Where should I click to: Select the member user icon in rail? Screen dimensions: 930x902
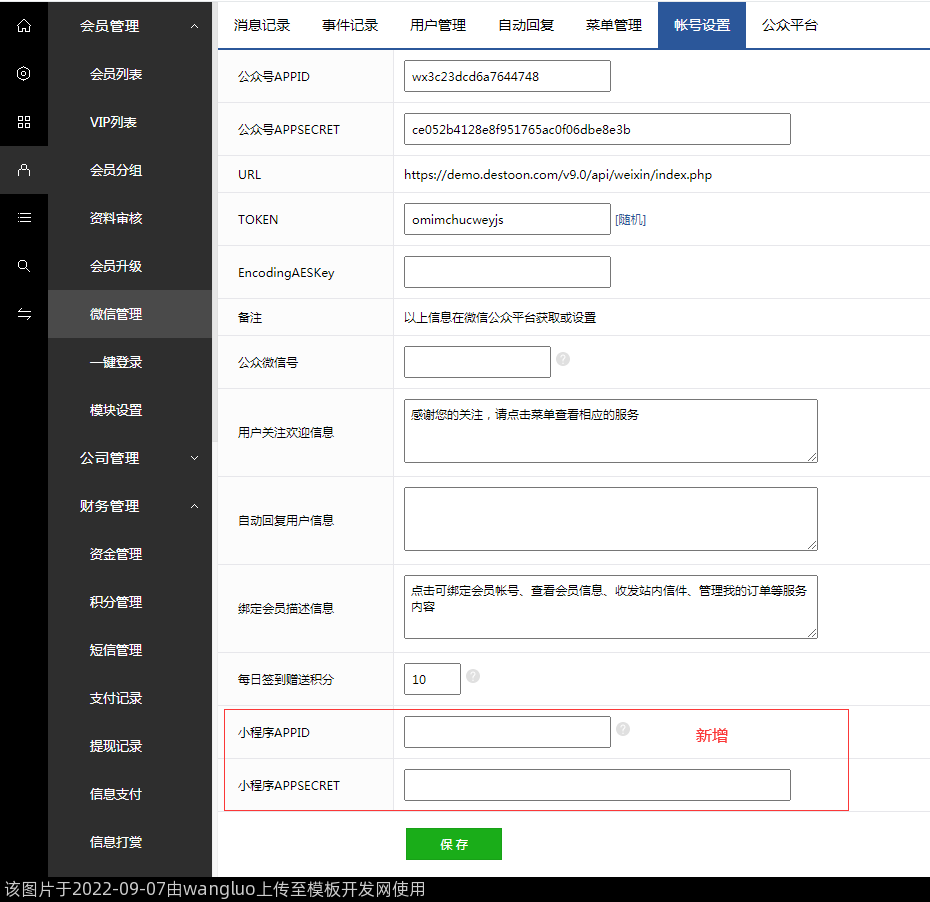[24, 170]
